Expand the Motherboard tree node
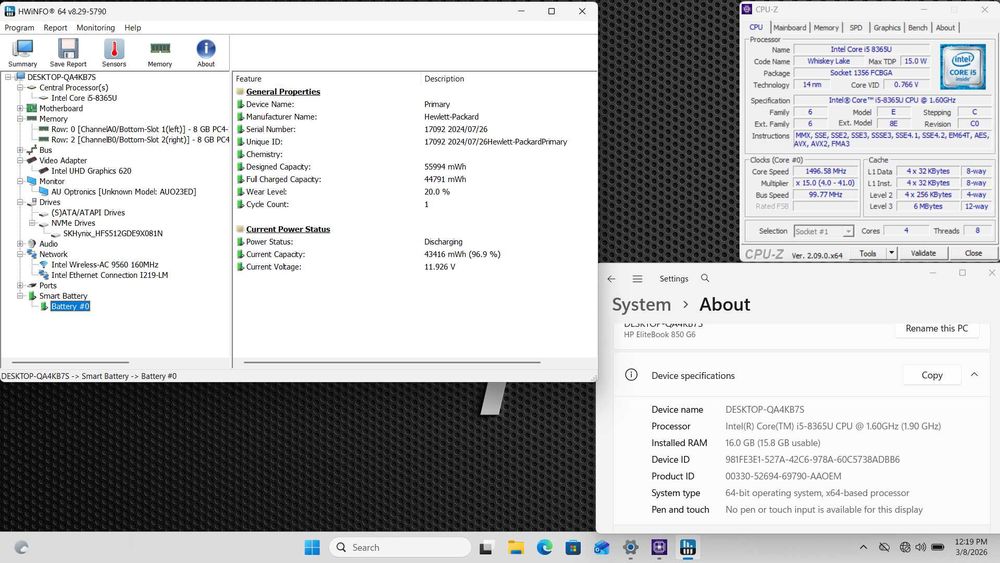 (x=20, y=108)
